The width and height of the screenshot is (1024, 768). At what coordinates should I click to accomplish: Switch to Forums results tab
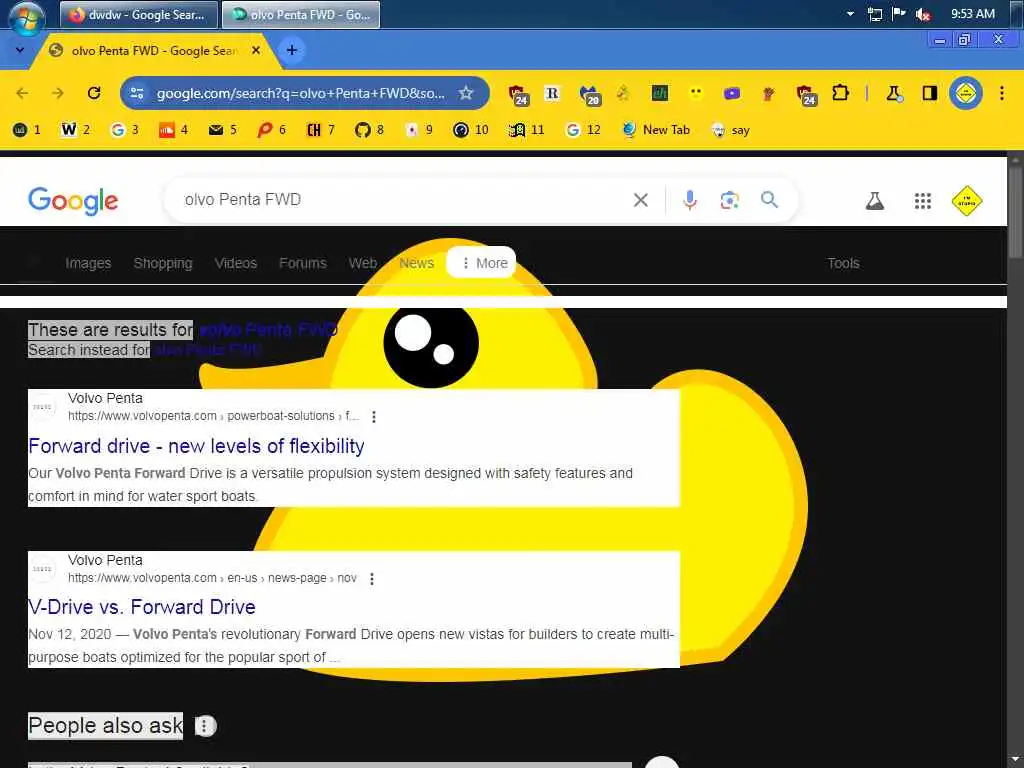pos(303,263)
